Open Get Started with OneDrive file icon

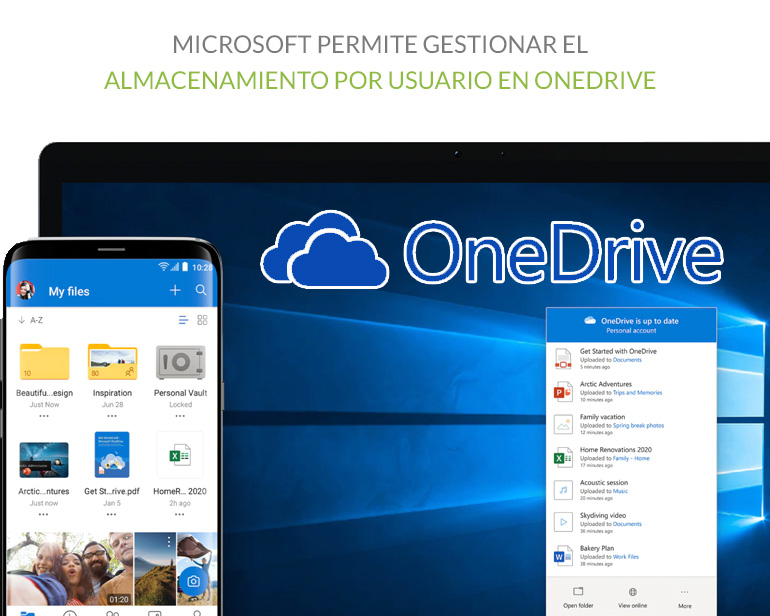click(563, 358)
